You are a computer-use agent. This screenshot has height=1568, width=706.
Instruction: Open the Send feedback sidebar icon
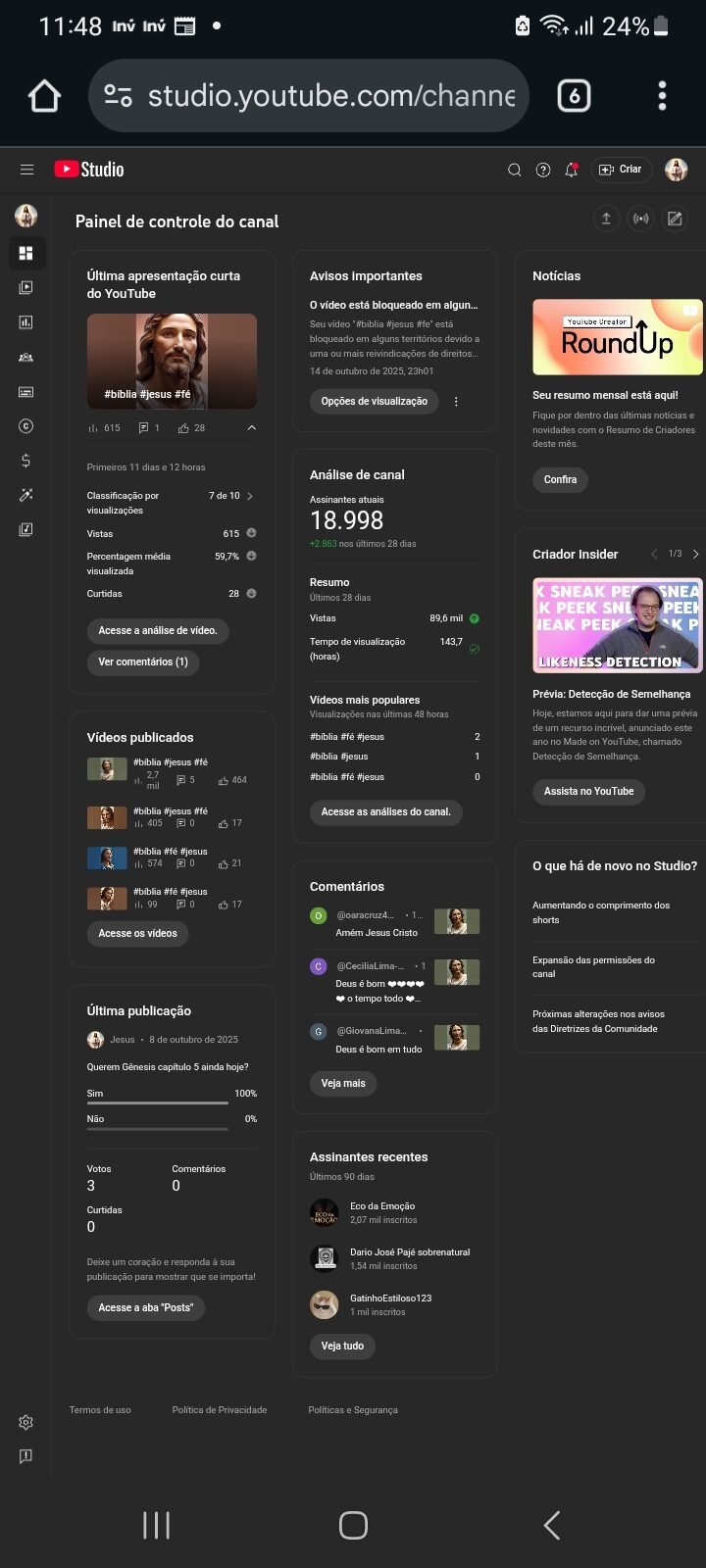pos(26,1456)
